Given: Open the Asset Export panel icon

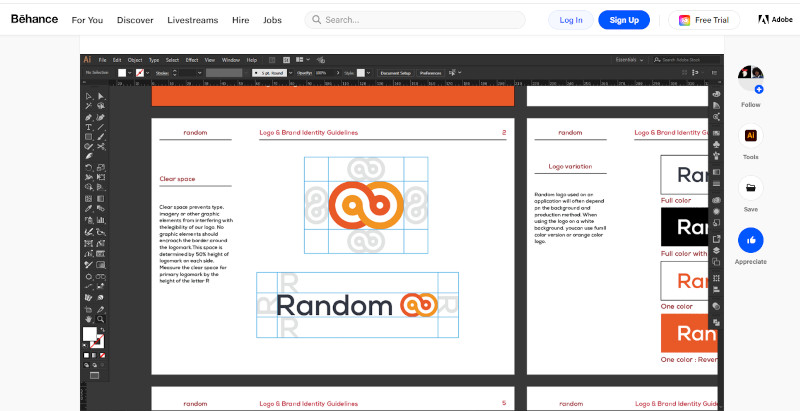Looking at the screenshot, I should pos(716,239).
